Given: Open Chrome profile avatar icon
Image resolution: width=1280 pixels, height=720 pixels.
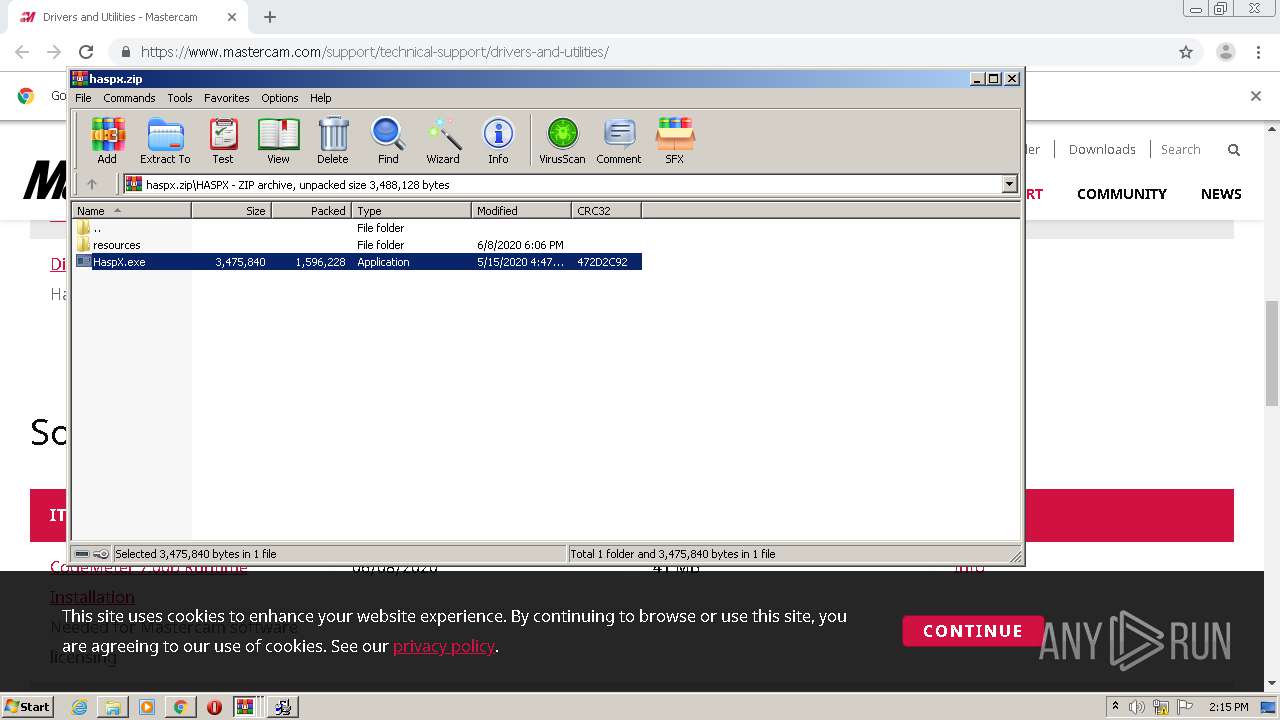Looking at the screenshot, I should (1226, 52).
